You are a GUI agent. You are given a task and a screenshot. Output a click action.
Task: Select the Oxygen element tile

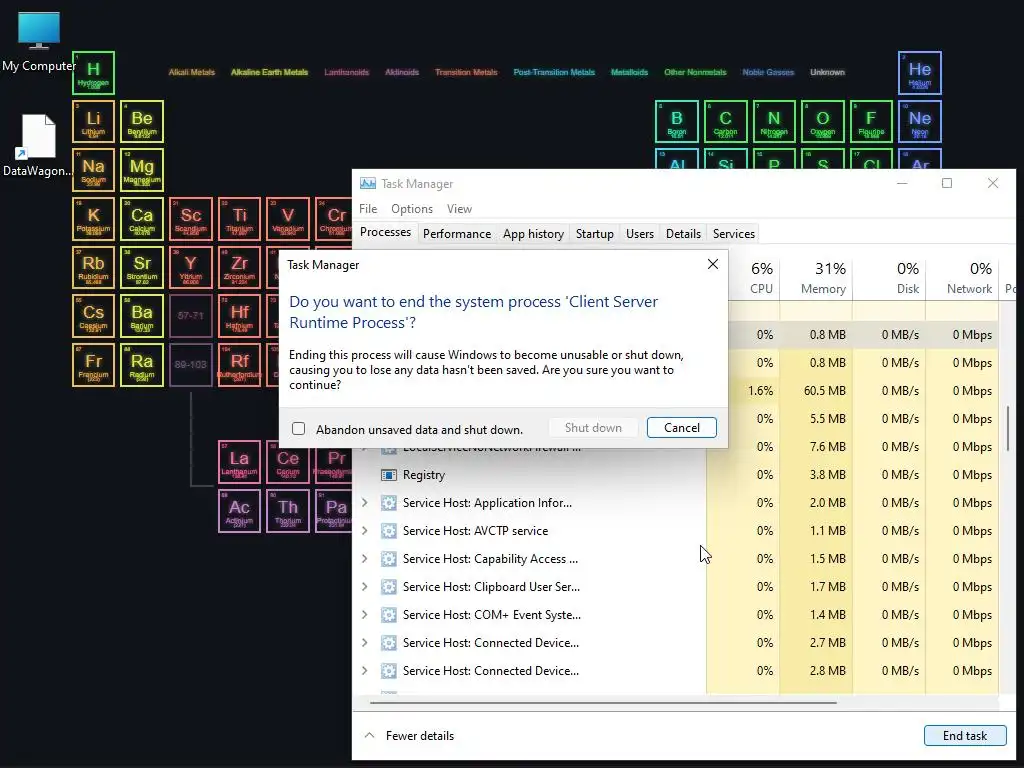(822, 121)
